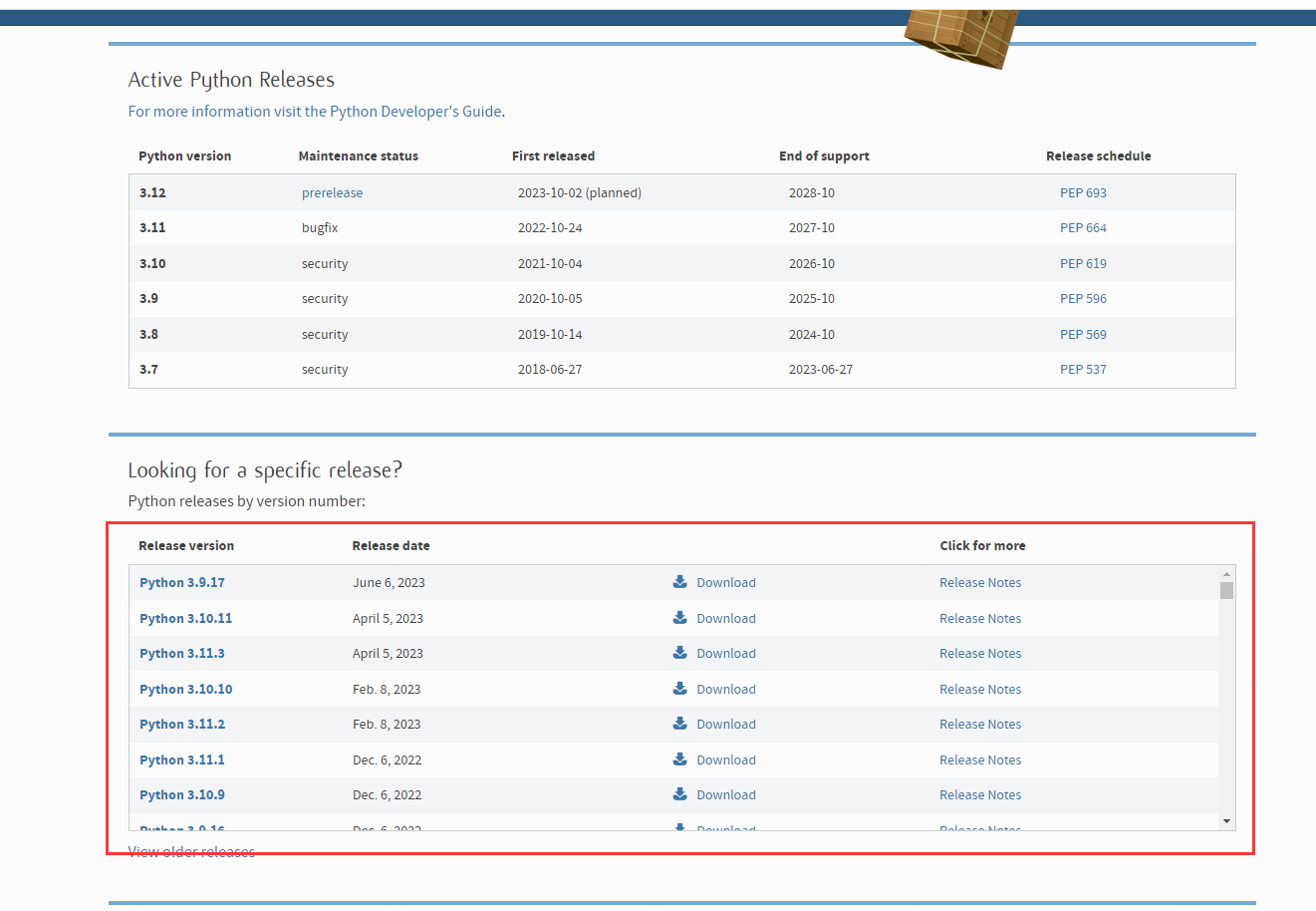This screenshot has width=1316, height=911.
Task: Click the 2022-10-24 first released date
Action: [550, 228]
